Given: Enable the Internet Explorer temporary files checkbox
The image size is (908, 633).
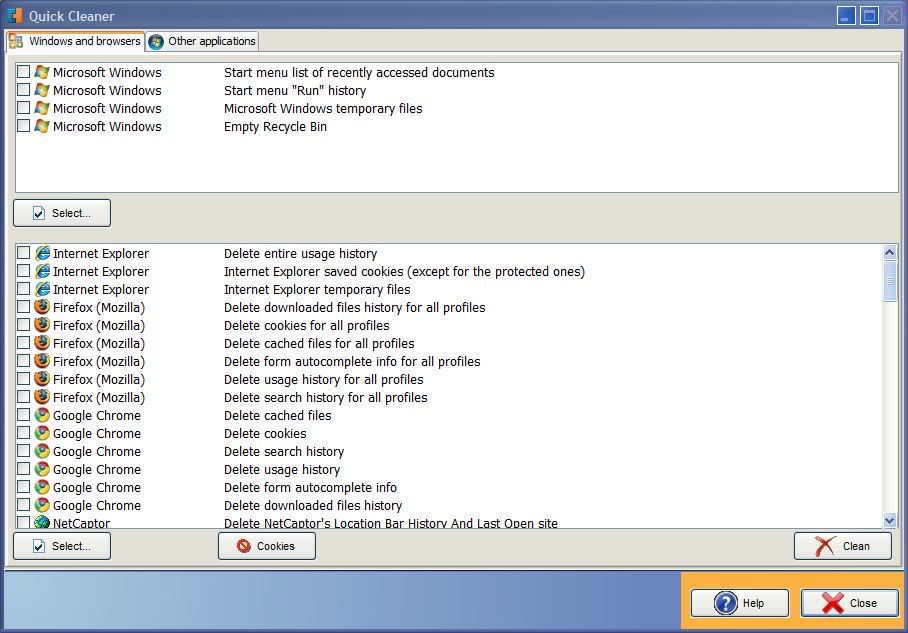Looking at the screenshot, I should coord(23,289).
